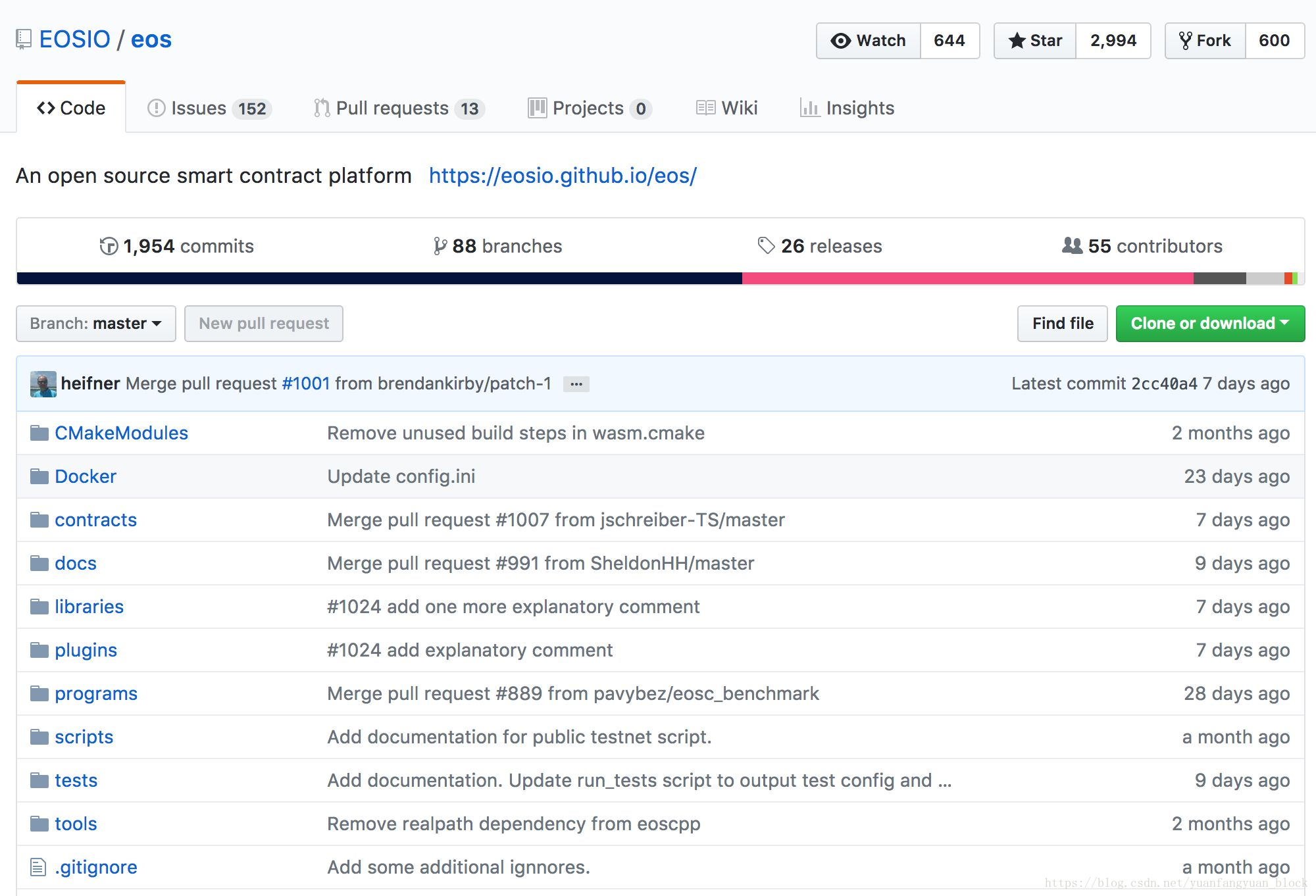
Task: Open the eosio.github.io/eos link
Action: 563,176
